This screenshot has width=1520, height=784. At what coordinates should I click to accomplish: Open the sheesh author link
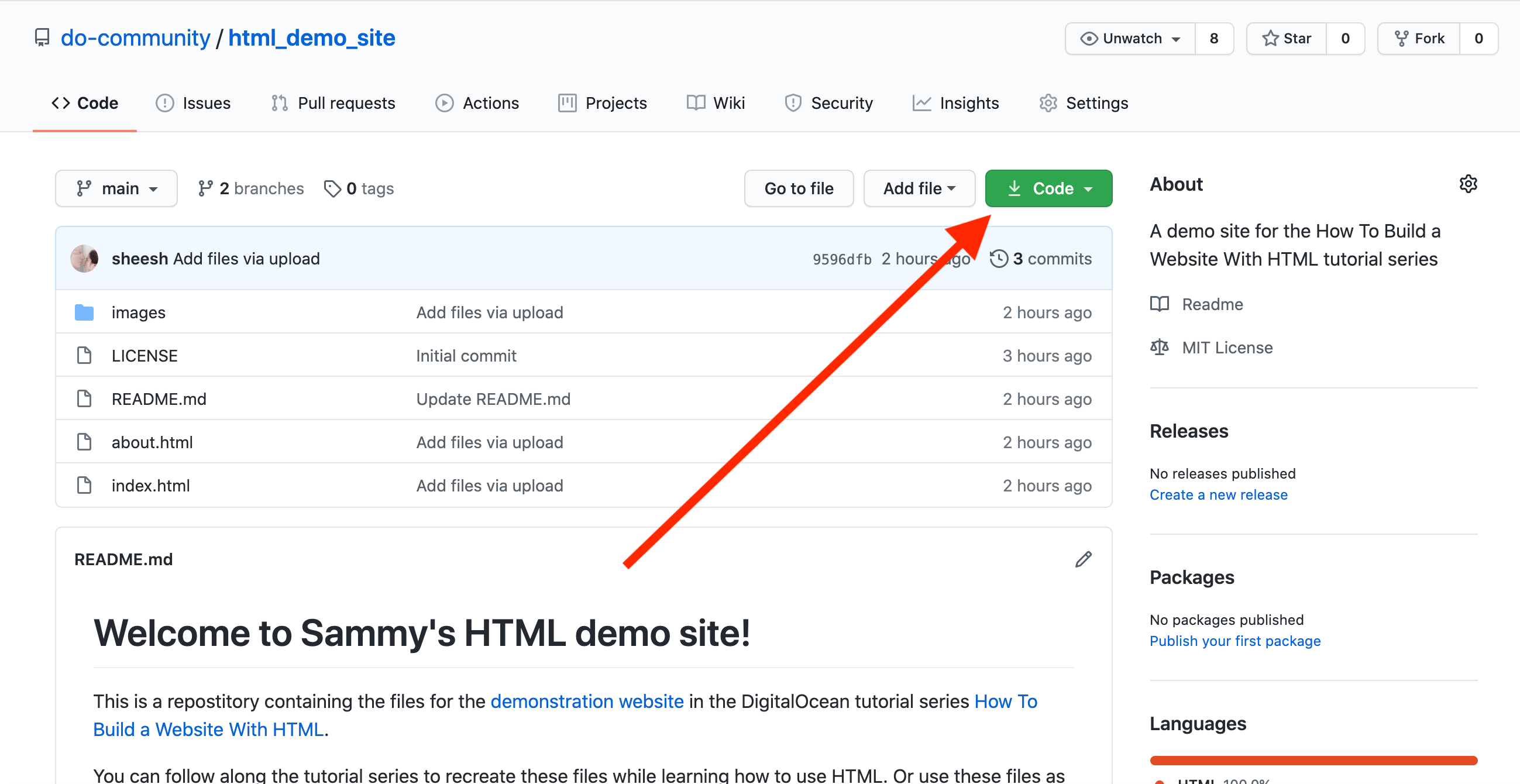(x=140, y=259)
